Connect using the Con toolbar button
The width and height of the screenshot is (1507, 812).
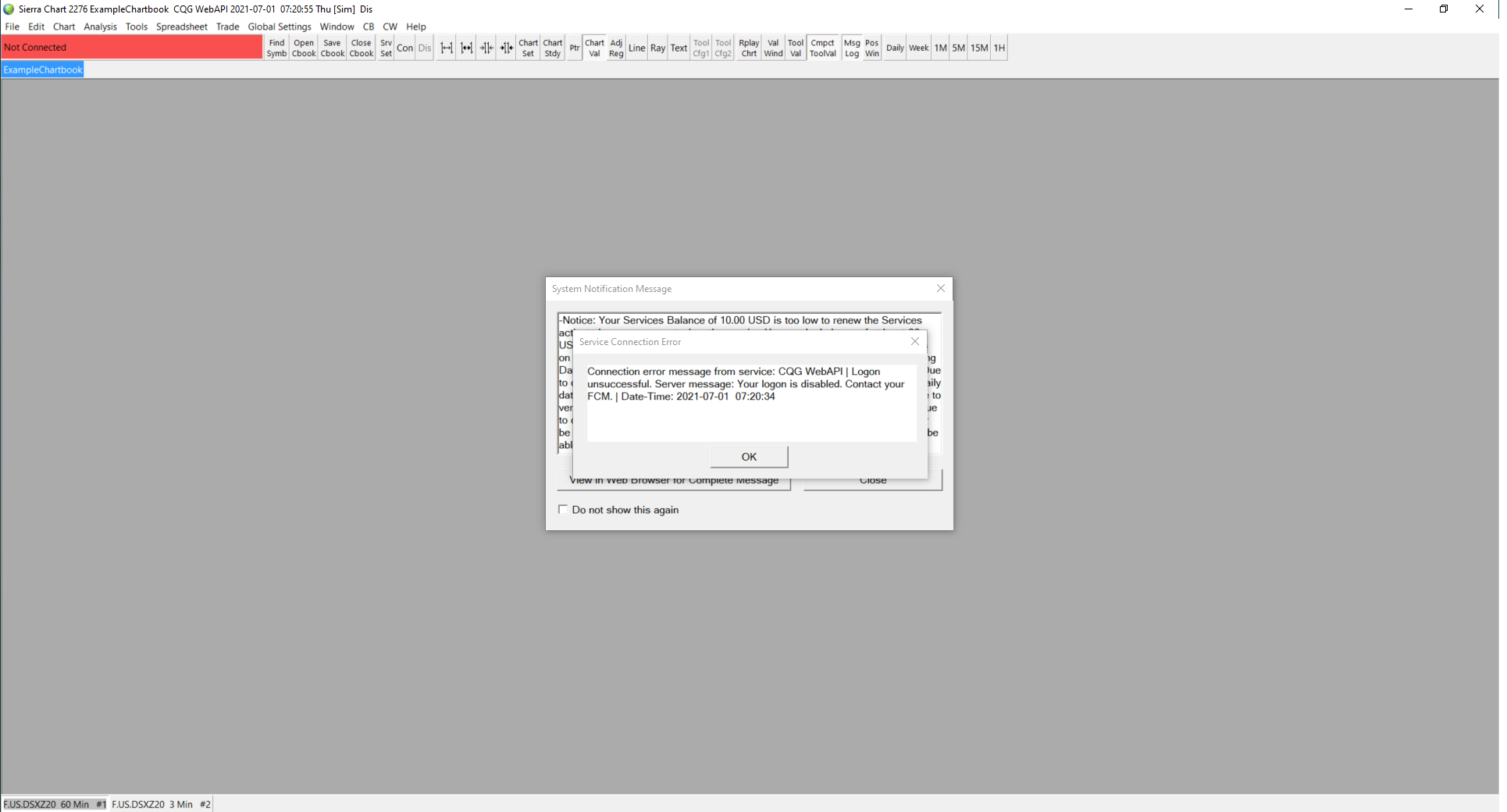[405, 48]
